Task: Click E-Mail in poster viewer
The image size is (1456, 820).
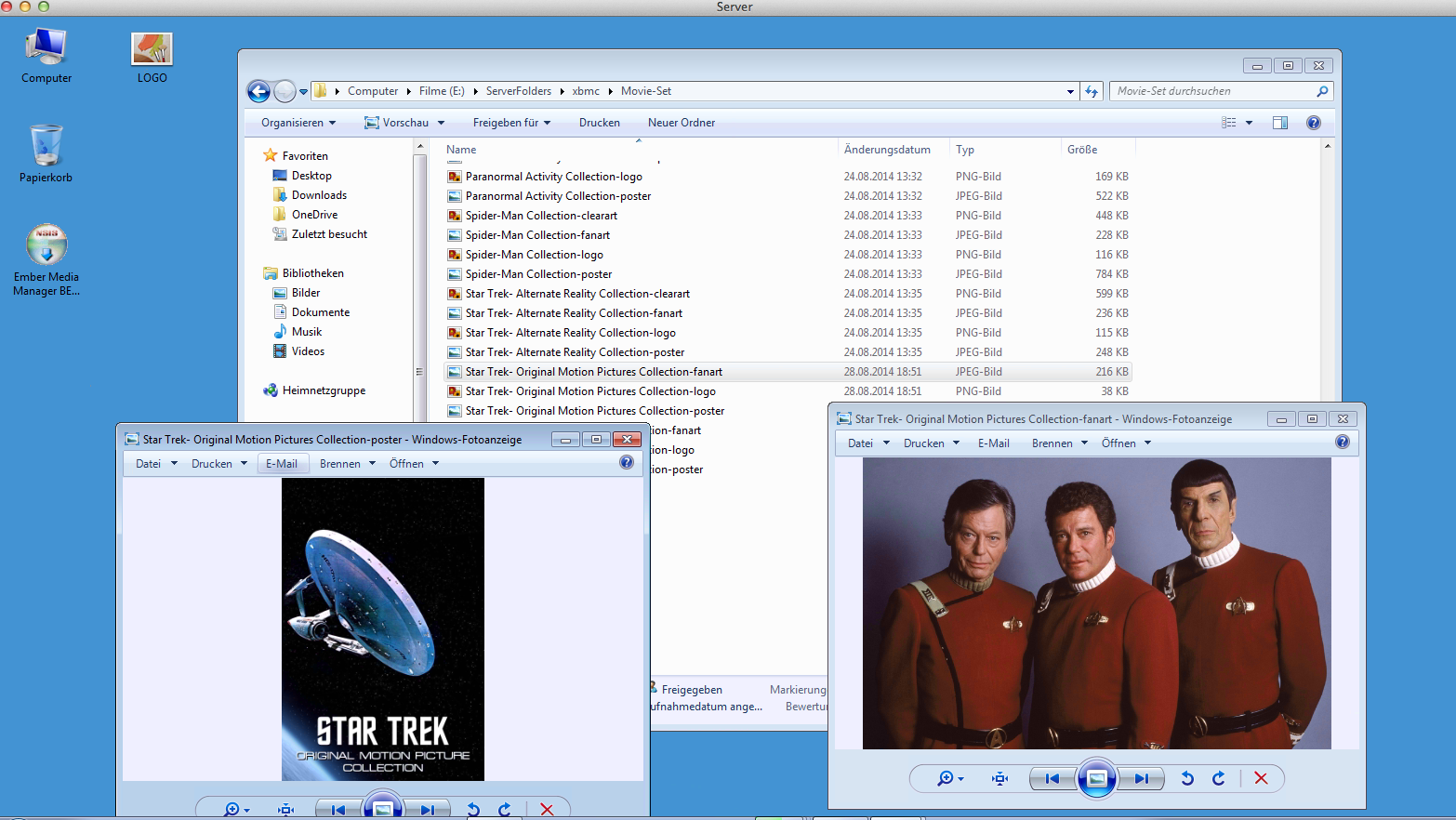Action: [x=282, y=464]
